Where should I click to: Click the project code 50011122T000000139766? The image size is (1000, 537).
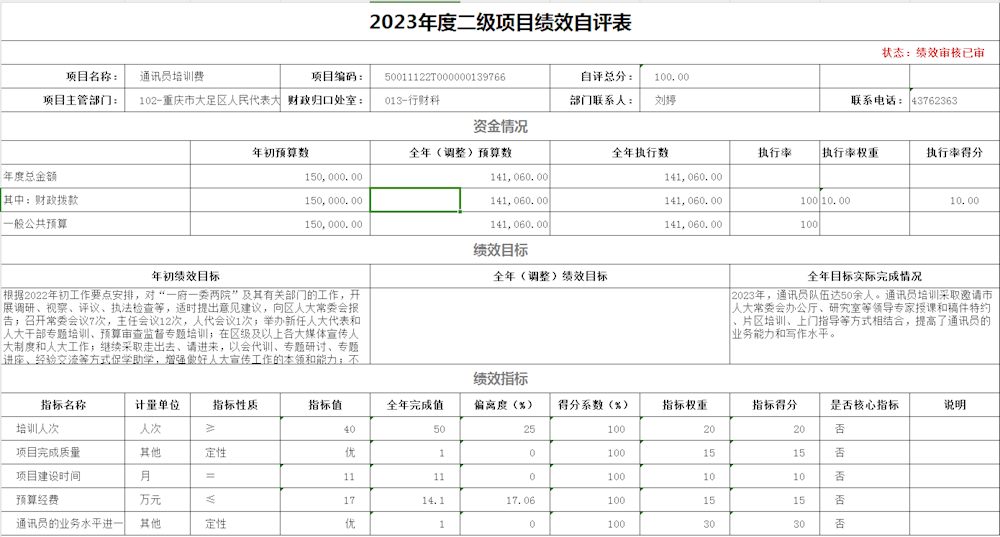click(x=445, y=77)
